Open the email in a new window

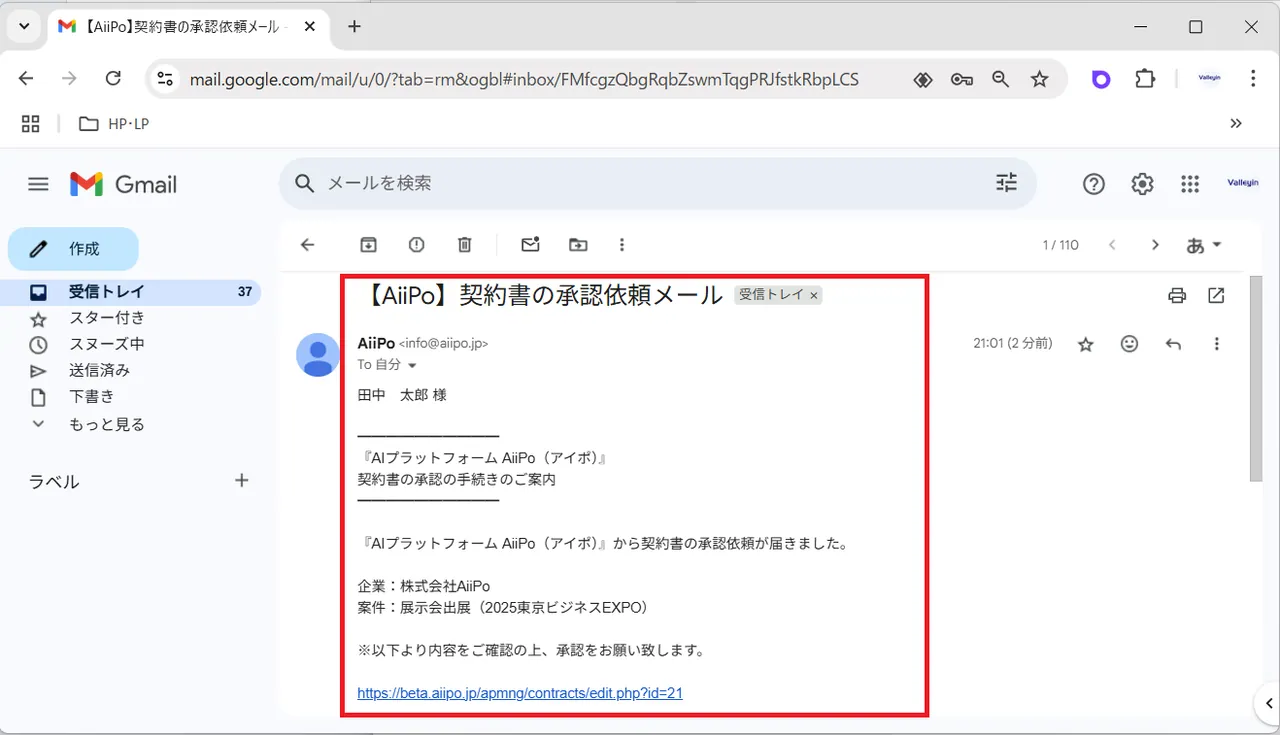click(x=1216, y=295)
